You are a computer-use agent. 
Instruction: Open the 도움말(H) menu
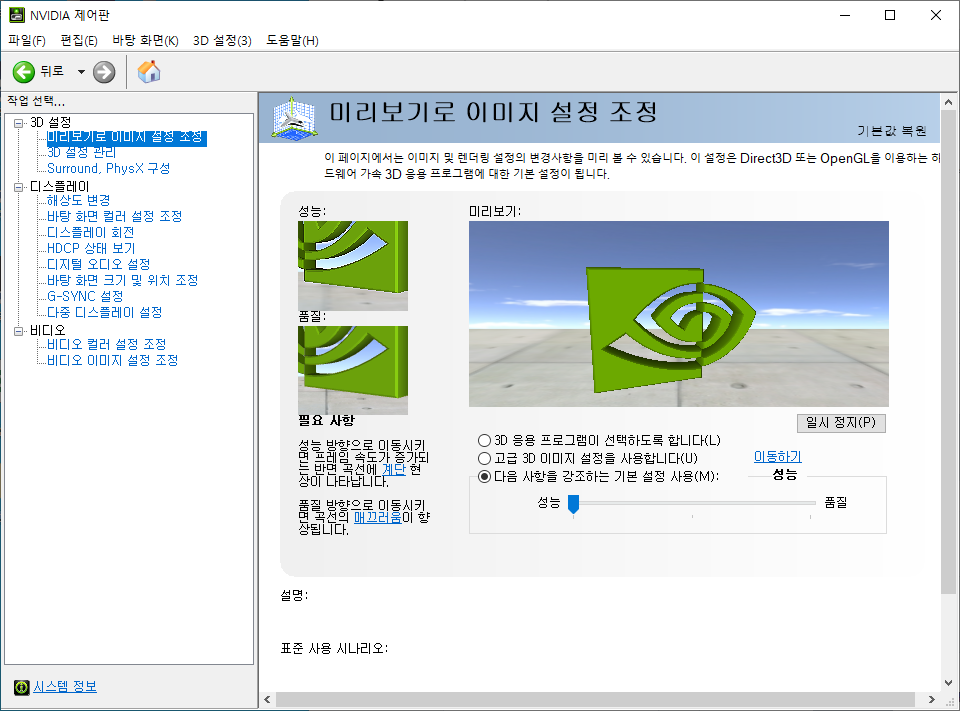[x=292, y=40]
